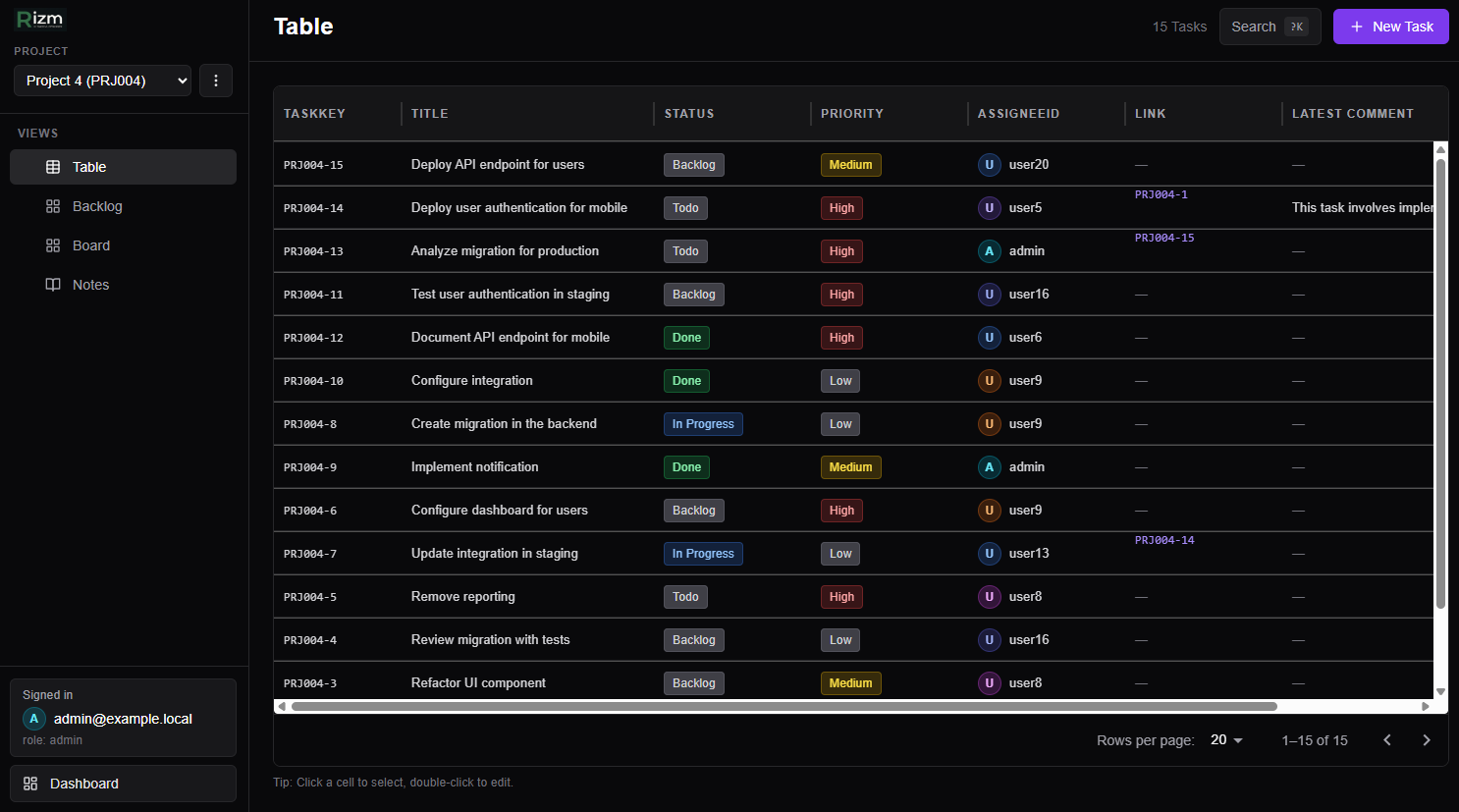Click the Rizm logo icon
Image resolution: width=1459 pixels, height=812 pixels.
40,20
